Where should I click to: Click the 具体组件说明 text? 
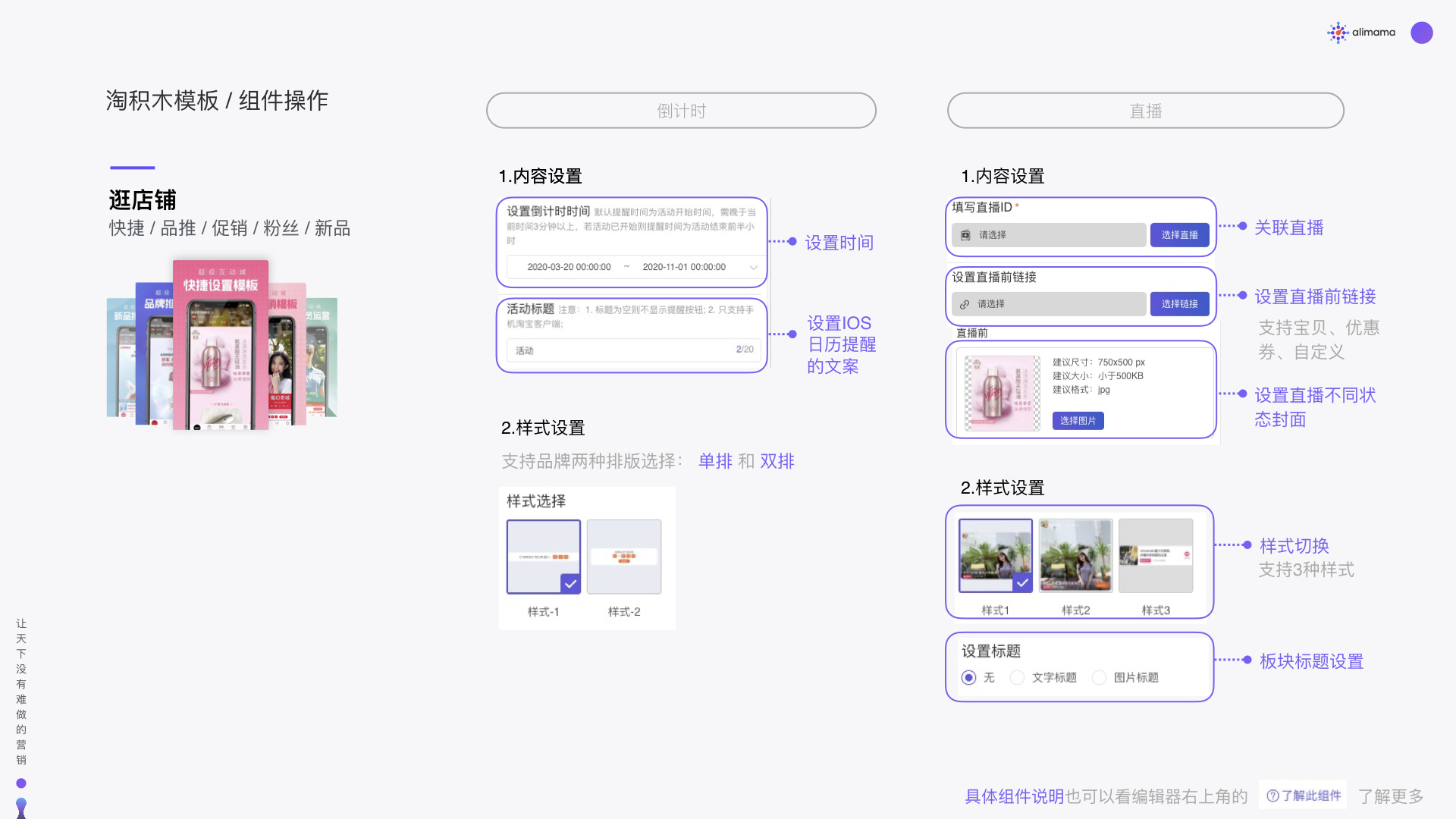[1014, 796]
